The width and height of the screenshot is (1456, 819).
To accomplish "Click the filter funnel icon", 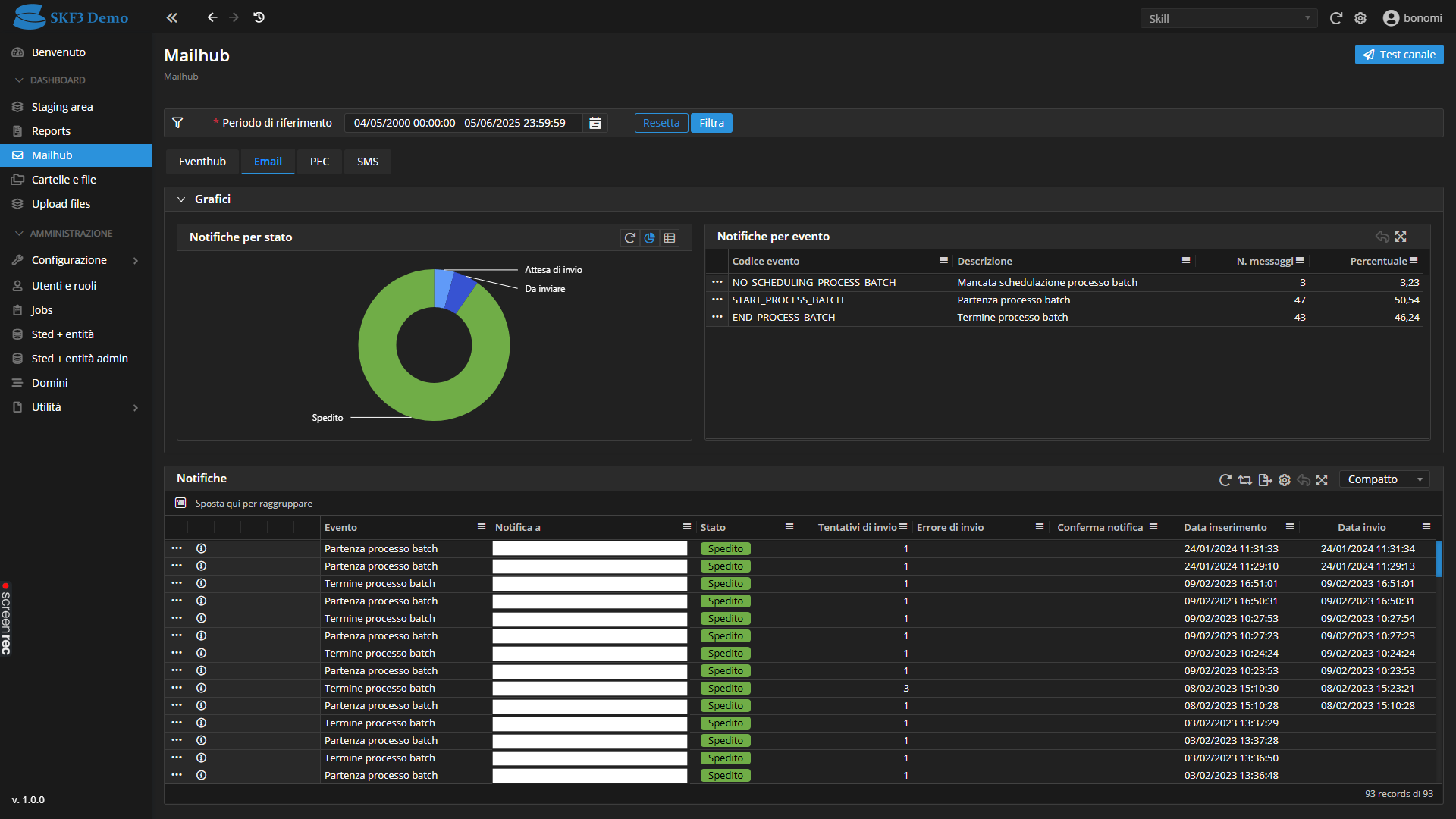I will click(177, 123).
